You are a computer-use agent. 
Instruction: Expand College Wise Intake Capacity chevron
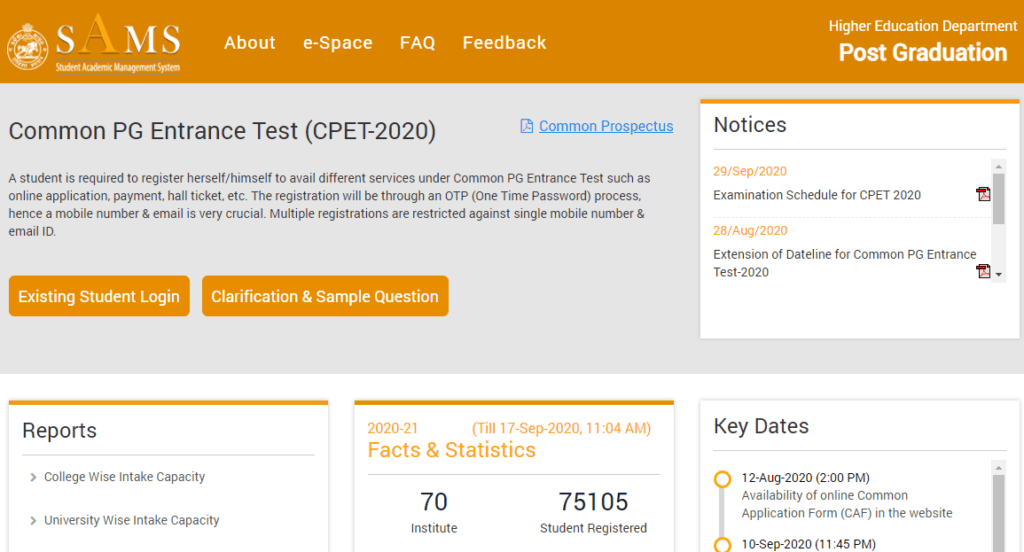[34, 478]
